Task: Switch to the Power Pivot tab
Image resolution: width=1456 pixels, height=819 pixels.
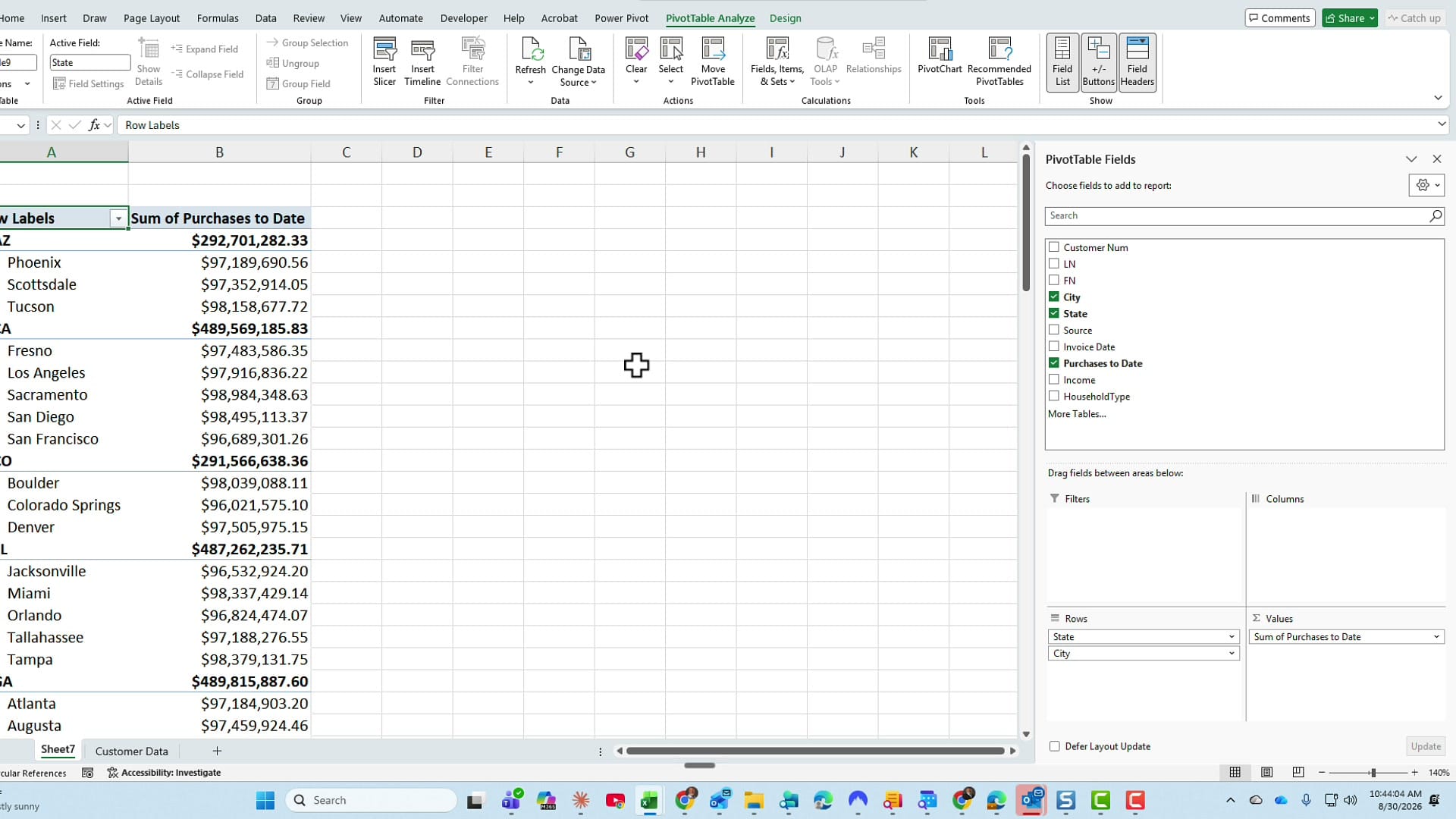Action: tap(621, 18)
